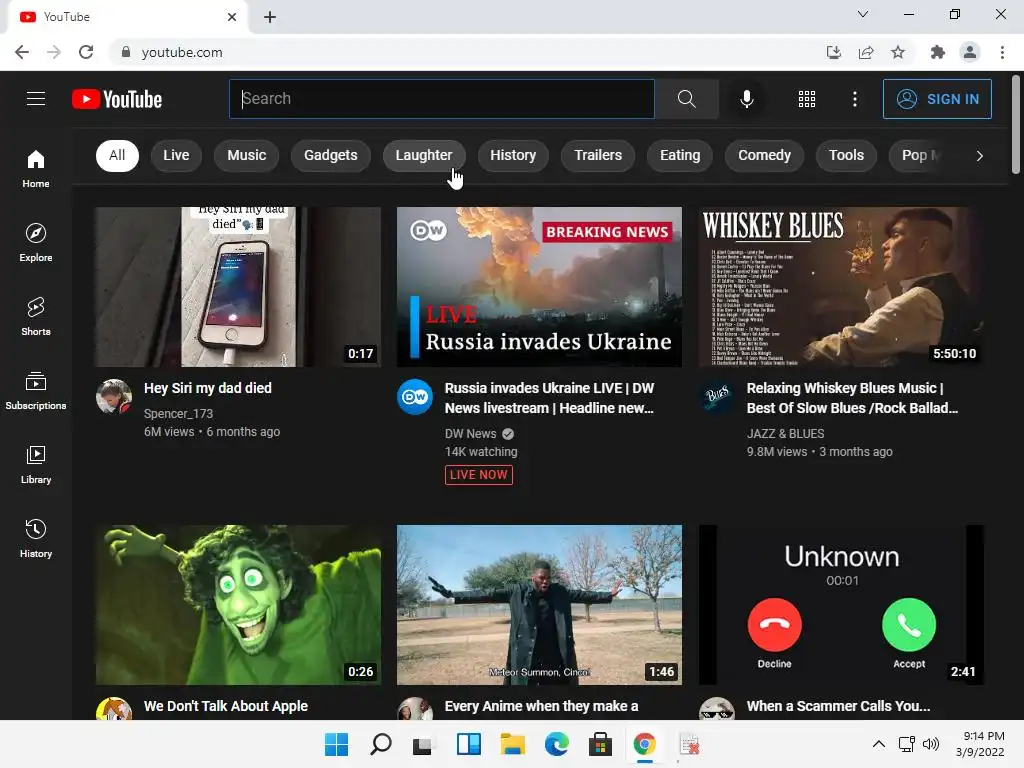Open 'When a Scammer Calls You' title

tap(839, 706)
